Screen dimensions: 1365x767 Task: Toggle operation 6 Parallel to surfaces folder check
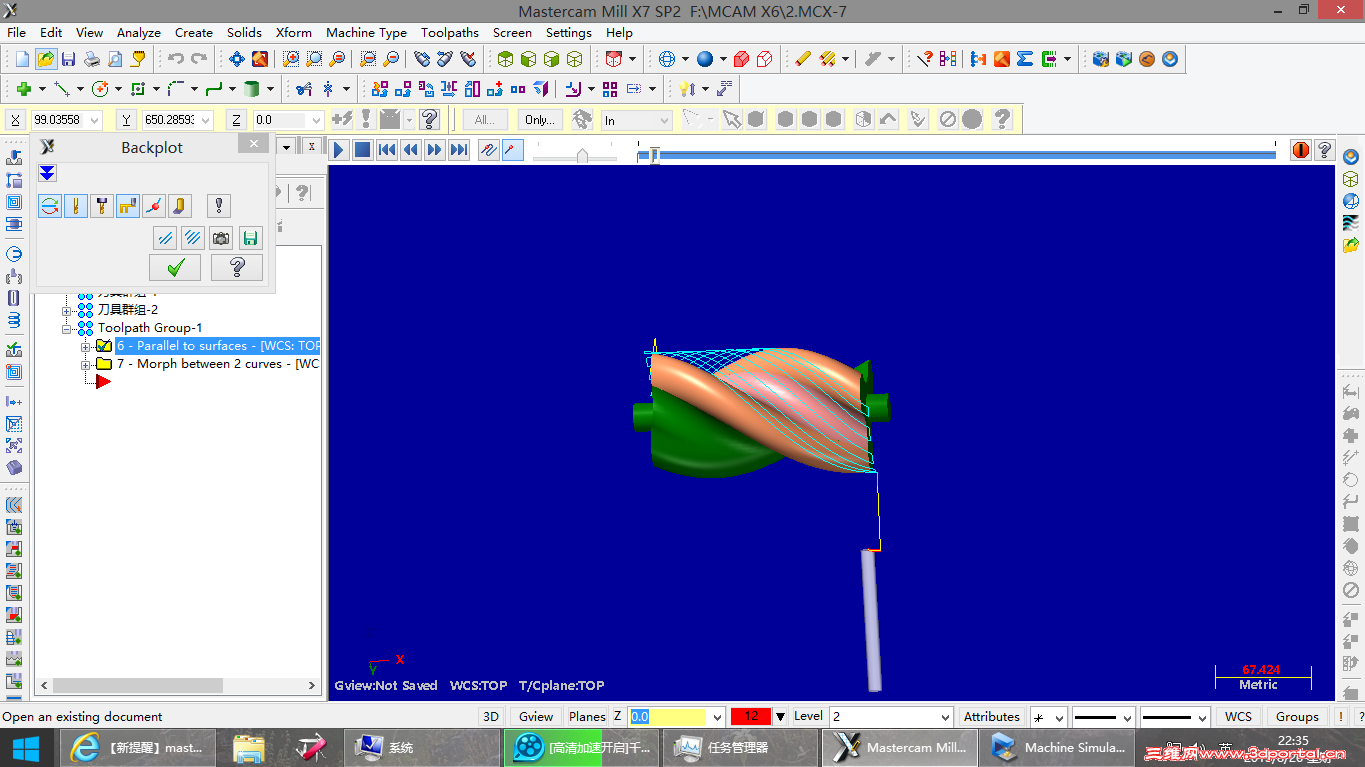click(104, 346)
